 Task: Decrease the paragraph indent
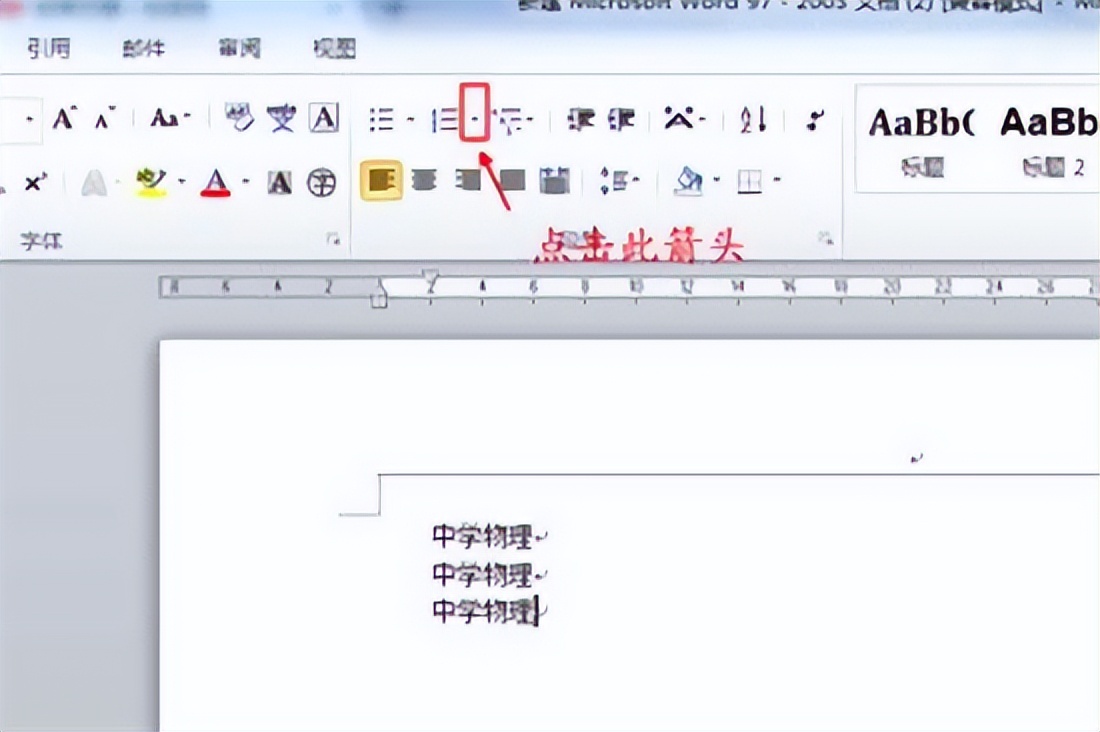point(581,121)
